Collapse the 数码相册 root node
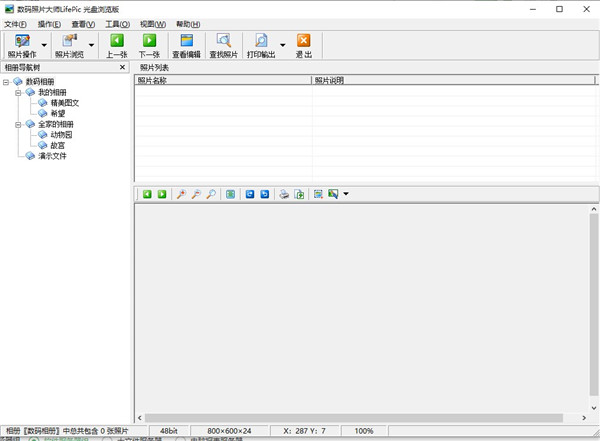This screenshot has width=600, height=441. click(x=6, y=82)
